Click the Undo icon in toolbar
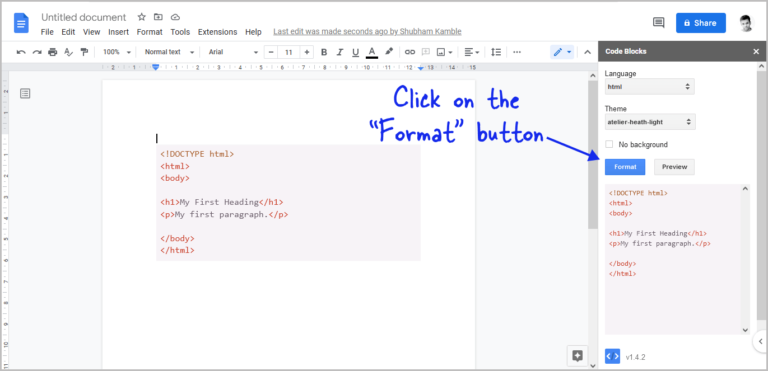This screenshot has height=371, width=768. (21, 52)
